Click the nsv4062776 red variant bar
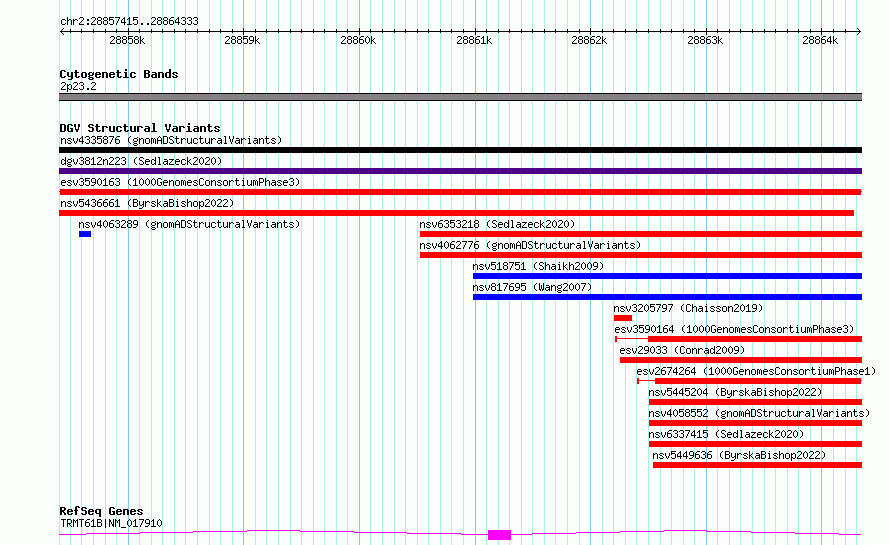This screenshot has height=545, width=890. click(641, 255)
